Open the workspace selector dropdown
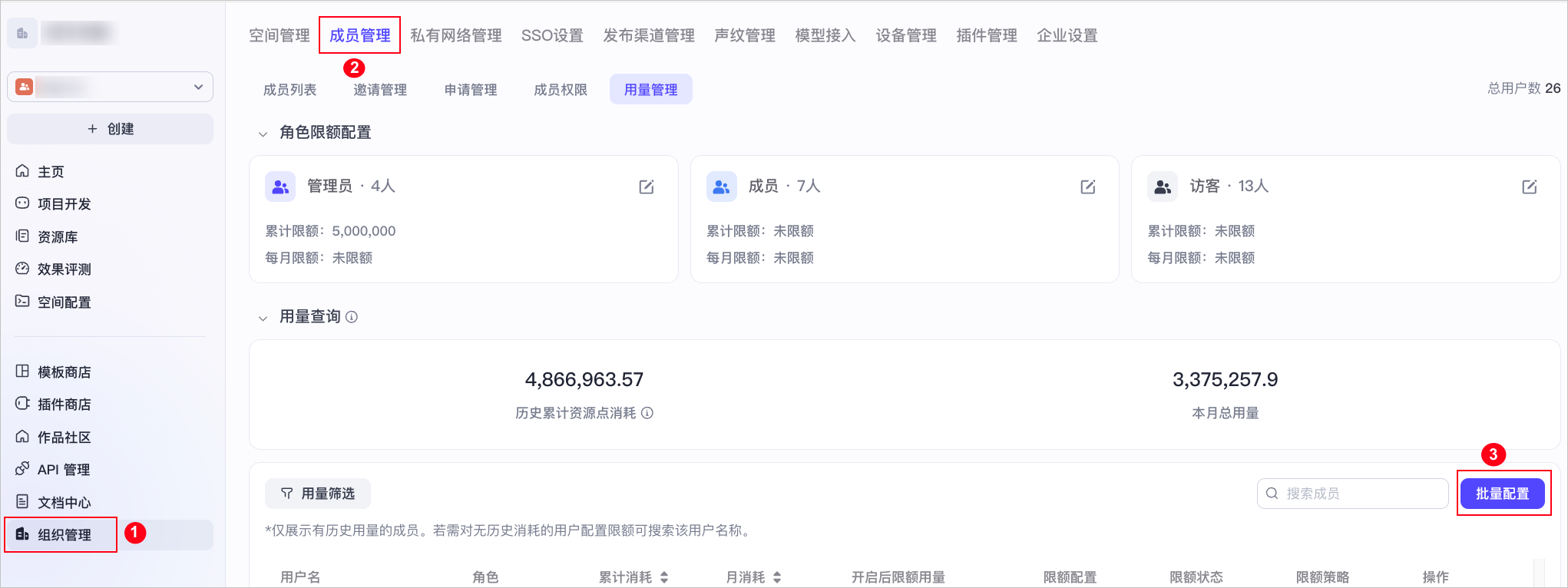The height and width of the screenshot is (588, 1568). click(x=110, y=87)
